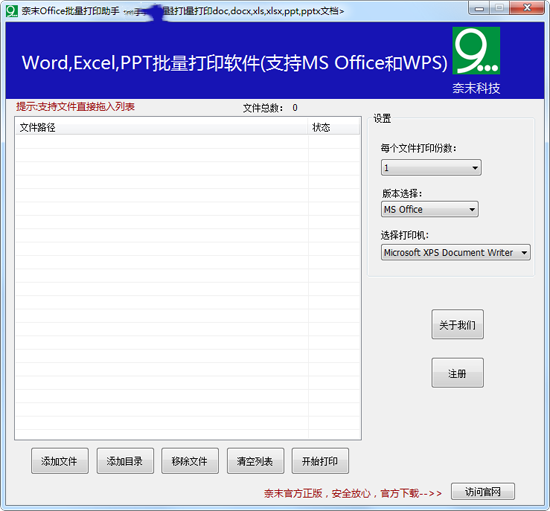Viewport: 550px width, 511px height.
Task: Click the banner title Word,Excel,PPT批量打印软件
Action: [234, 63]
